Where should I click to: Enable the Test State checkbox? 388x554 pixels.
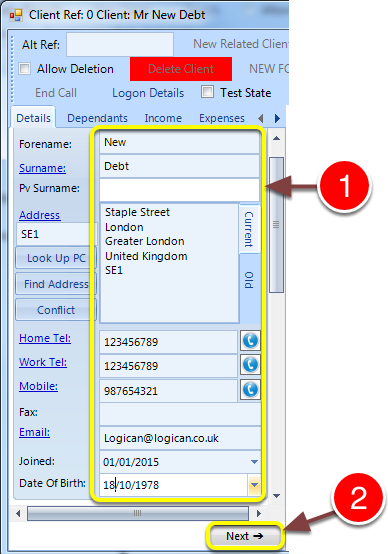tap(207, 92)
